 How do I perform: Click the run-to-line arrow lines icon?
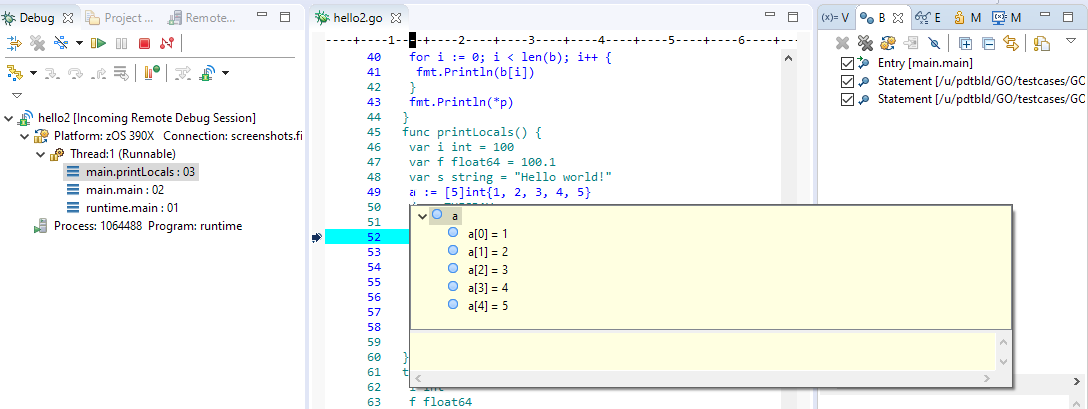point(121,72)
